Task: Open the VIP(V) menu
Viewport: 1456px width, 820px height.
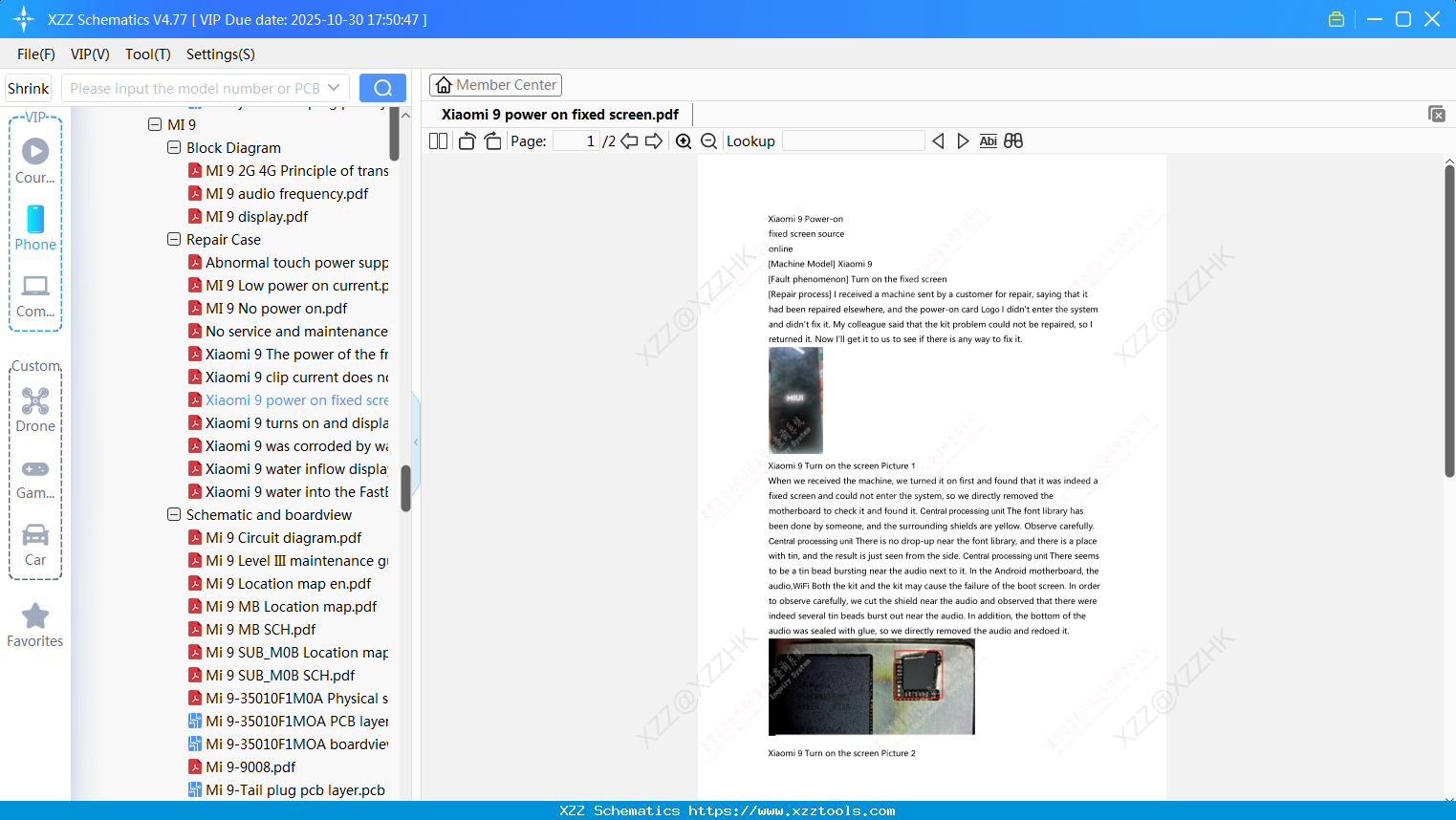Action: (x=90, y=54)
